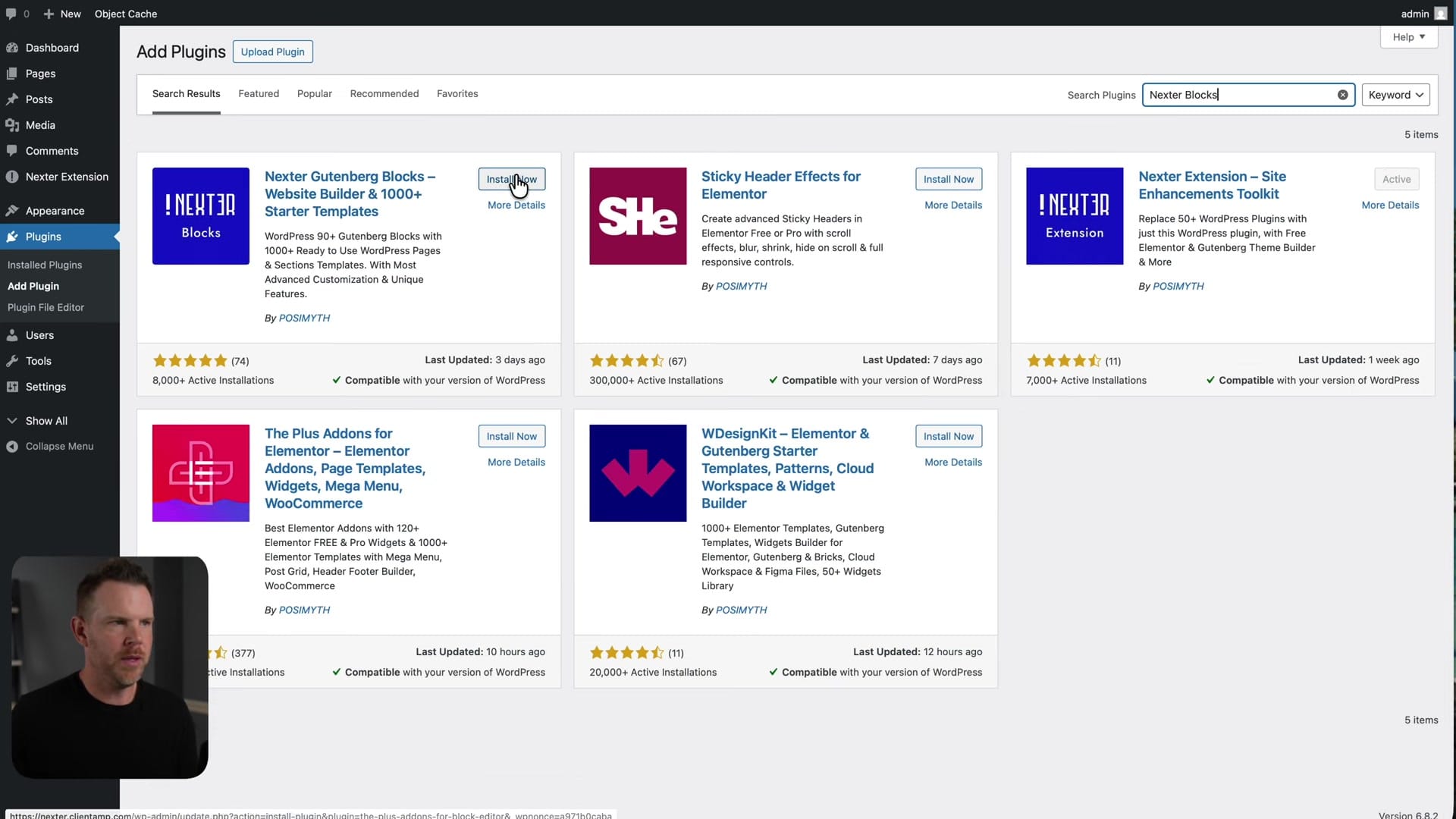Open the Recommended tab
This screenshot has height=819, width=1456.
tap(384, 94)
